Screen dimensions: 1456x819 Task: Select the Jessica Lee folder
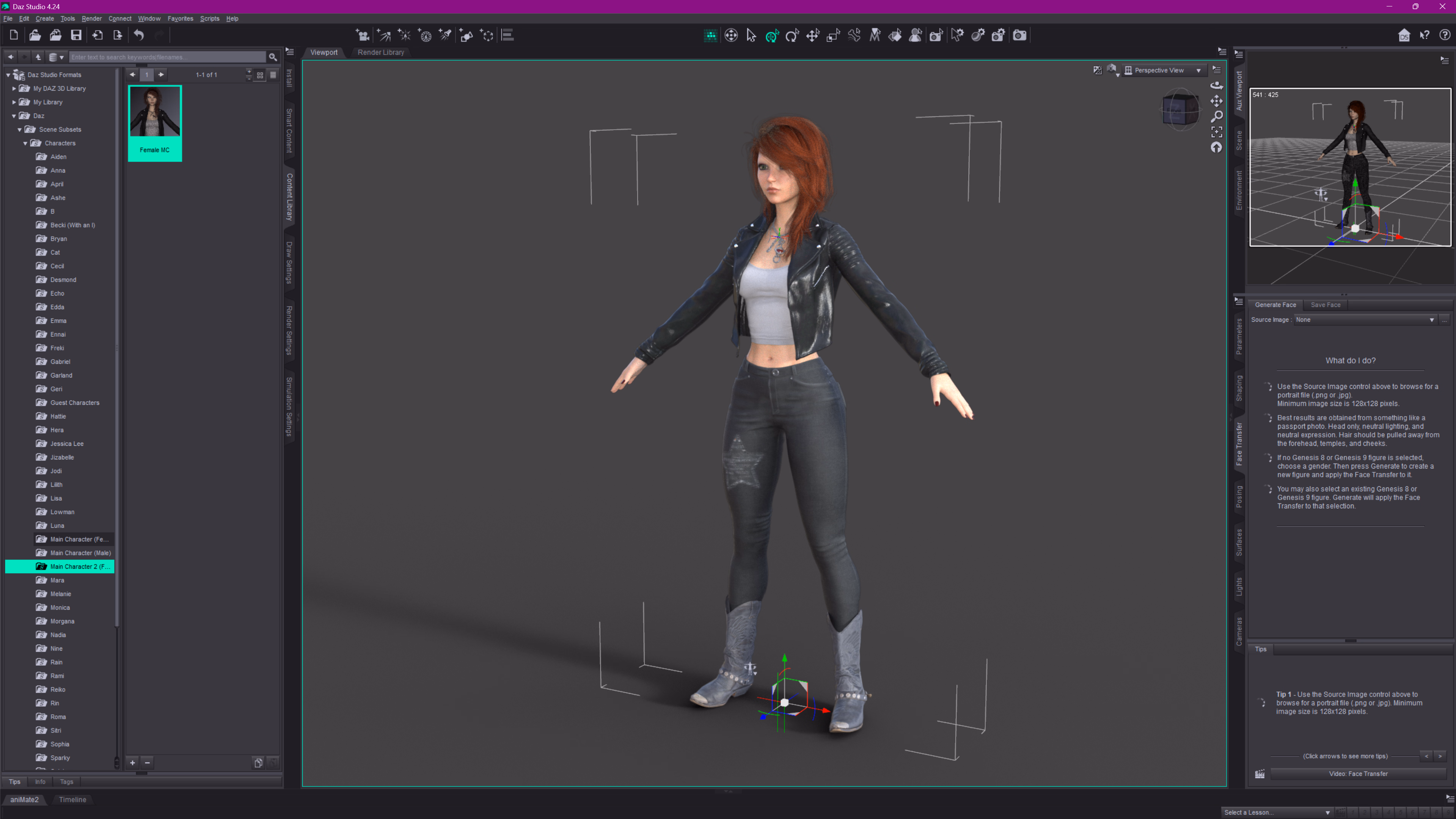point(67,444)
